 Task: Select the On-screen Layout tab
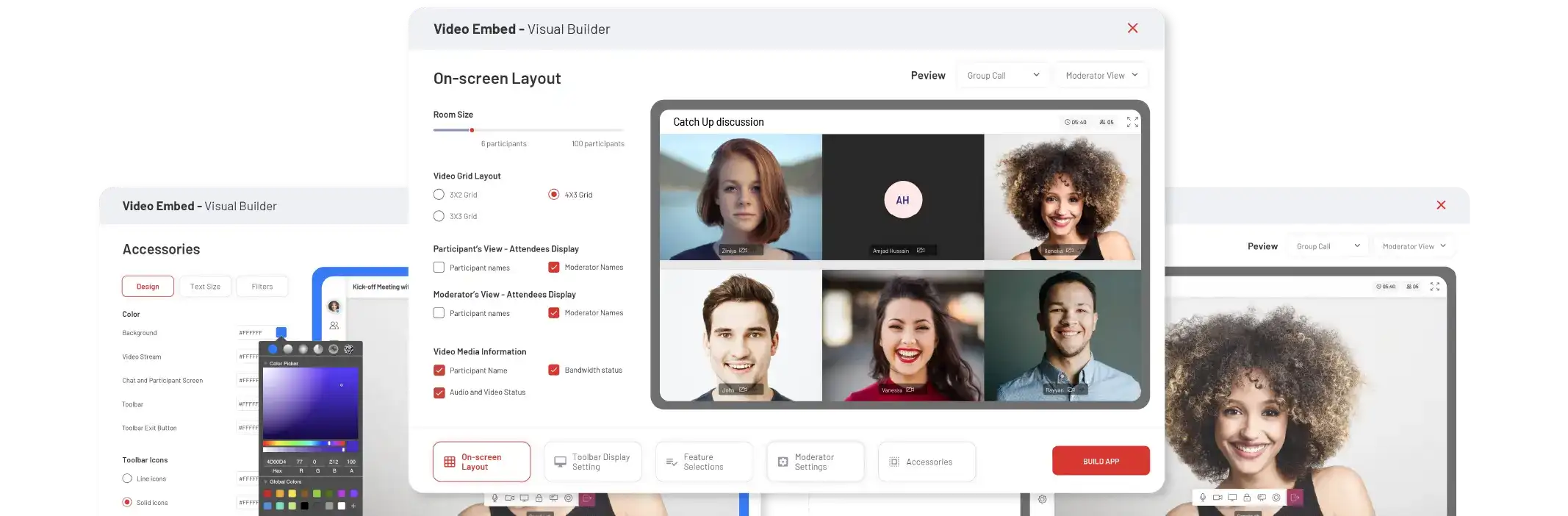click(x=481, y=462)
